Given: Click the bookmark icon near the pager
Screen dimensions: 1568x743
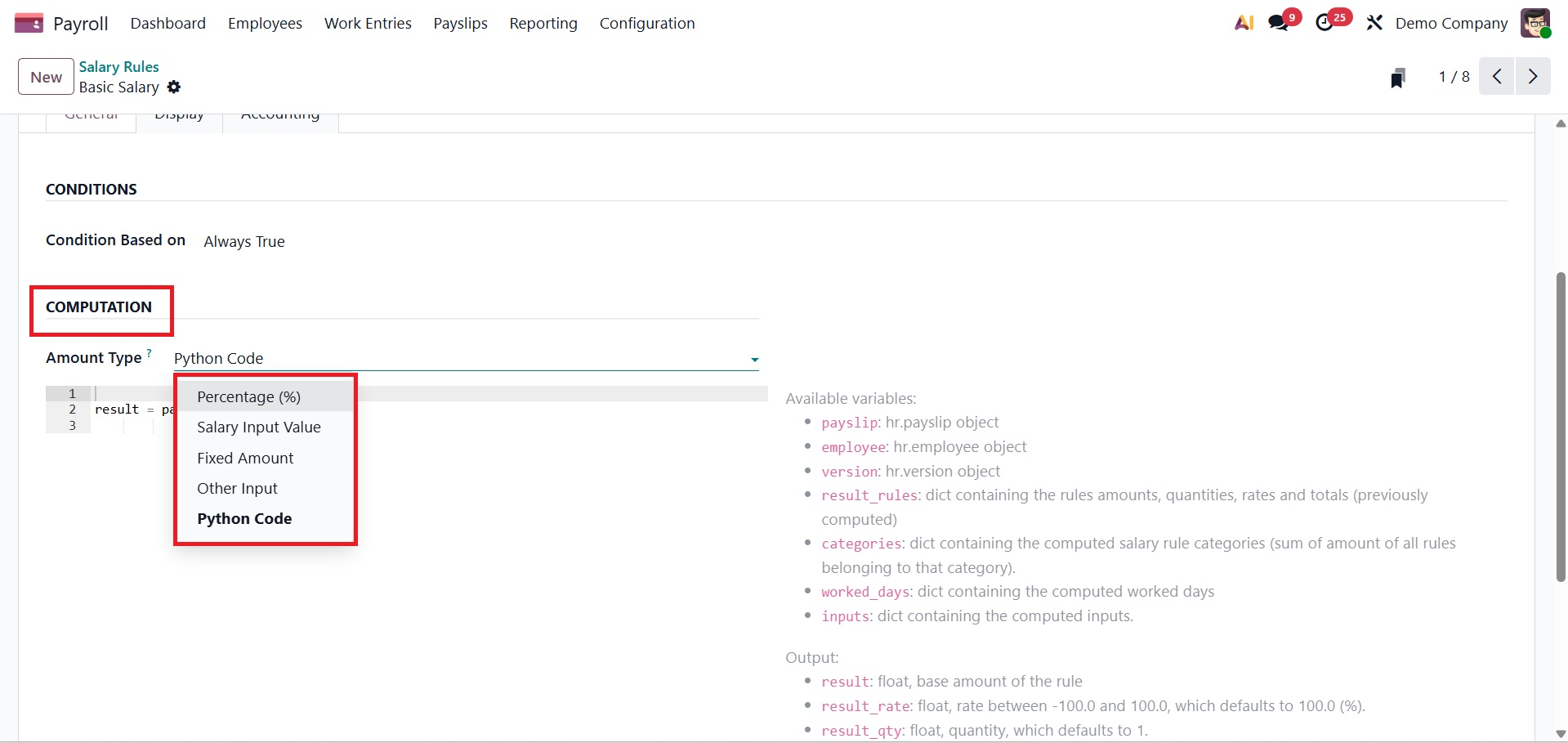Looking at the screenshot, I should click(x=1398, y=78).
